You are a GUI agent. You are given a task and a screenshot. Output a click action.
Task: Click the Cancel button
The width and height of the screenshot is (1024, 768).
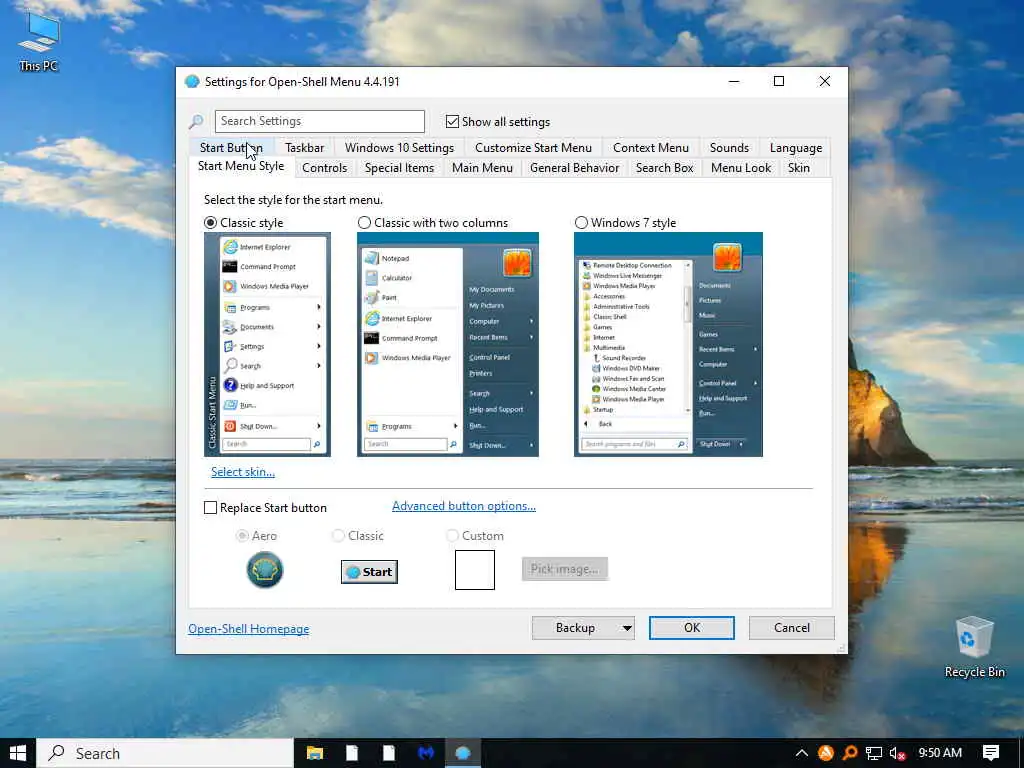click(x=792, y=628)
